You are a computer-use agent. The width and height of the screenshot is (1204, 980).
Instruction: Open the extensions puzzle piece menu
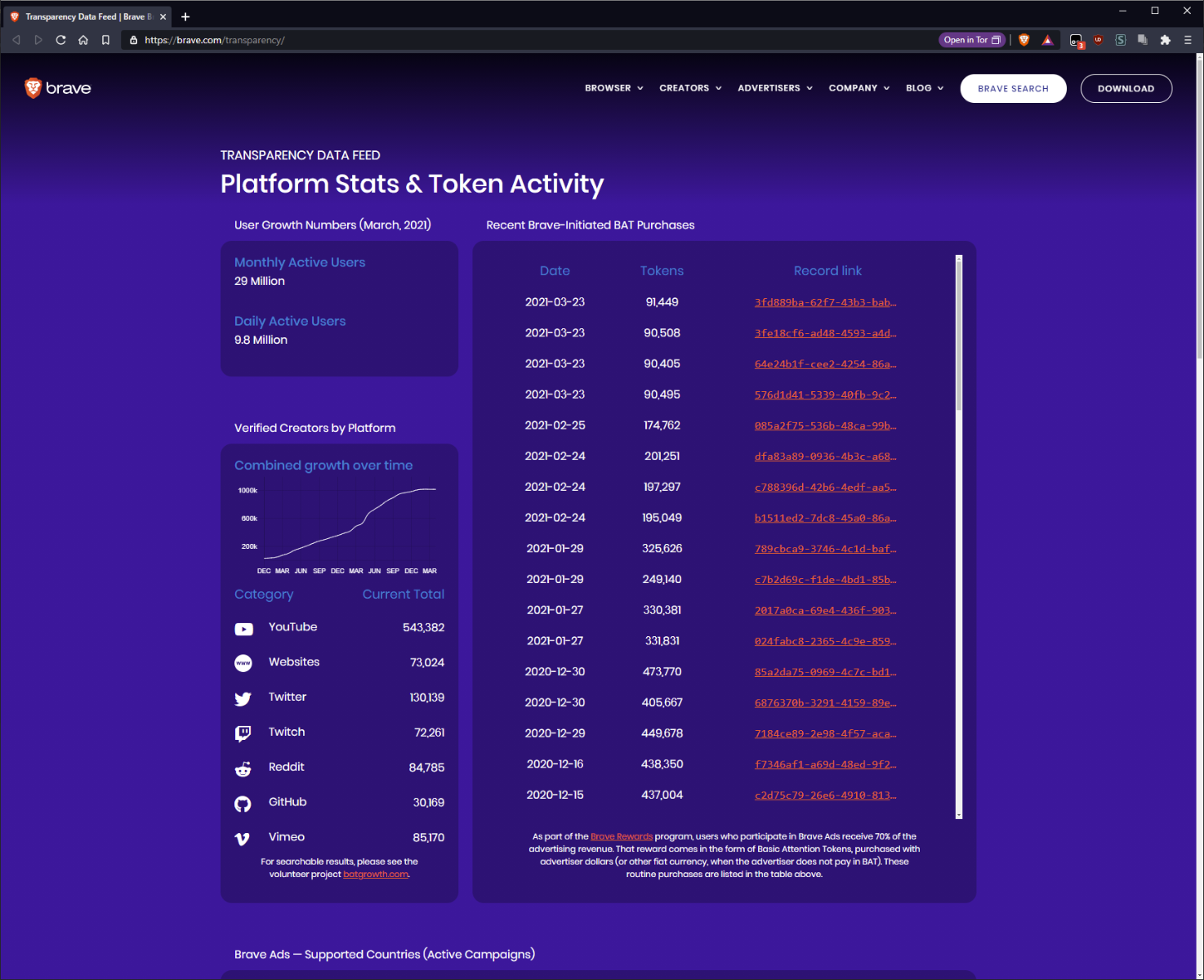click(1165, 40)
